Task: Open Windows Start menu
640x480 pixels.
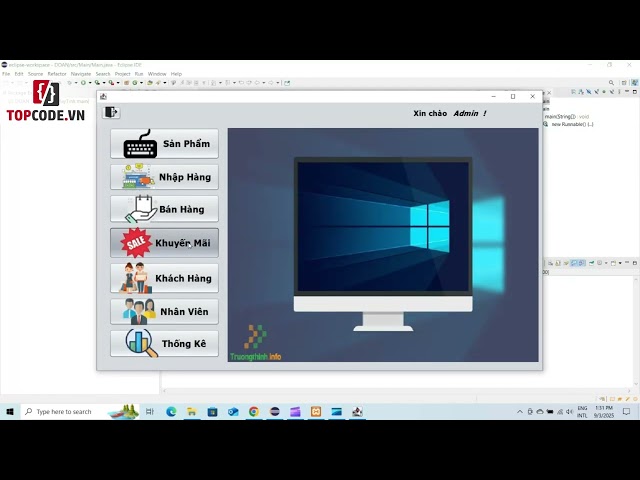Action: coord(10,411)
